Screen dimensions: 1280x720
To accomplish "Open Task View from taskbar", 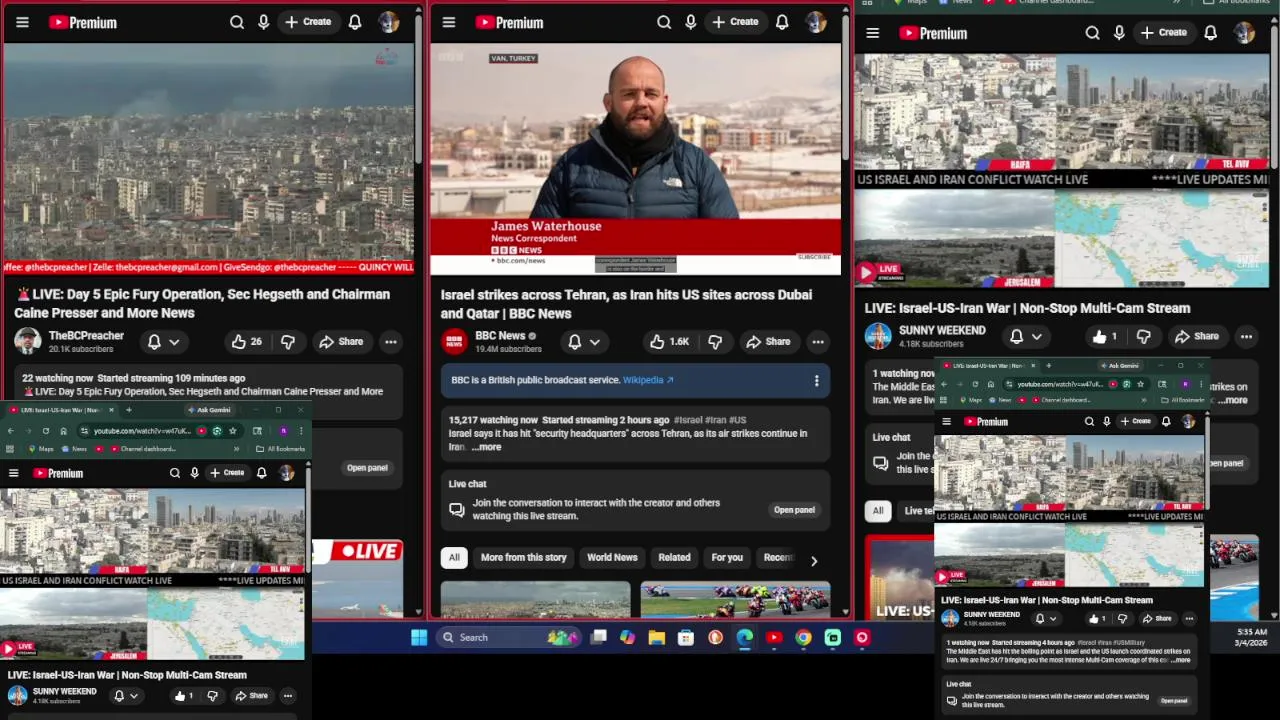I will (x=598, y=637).
